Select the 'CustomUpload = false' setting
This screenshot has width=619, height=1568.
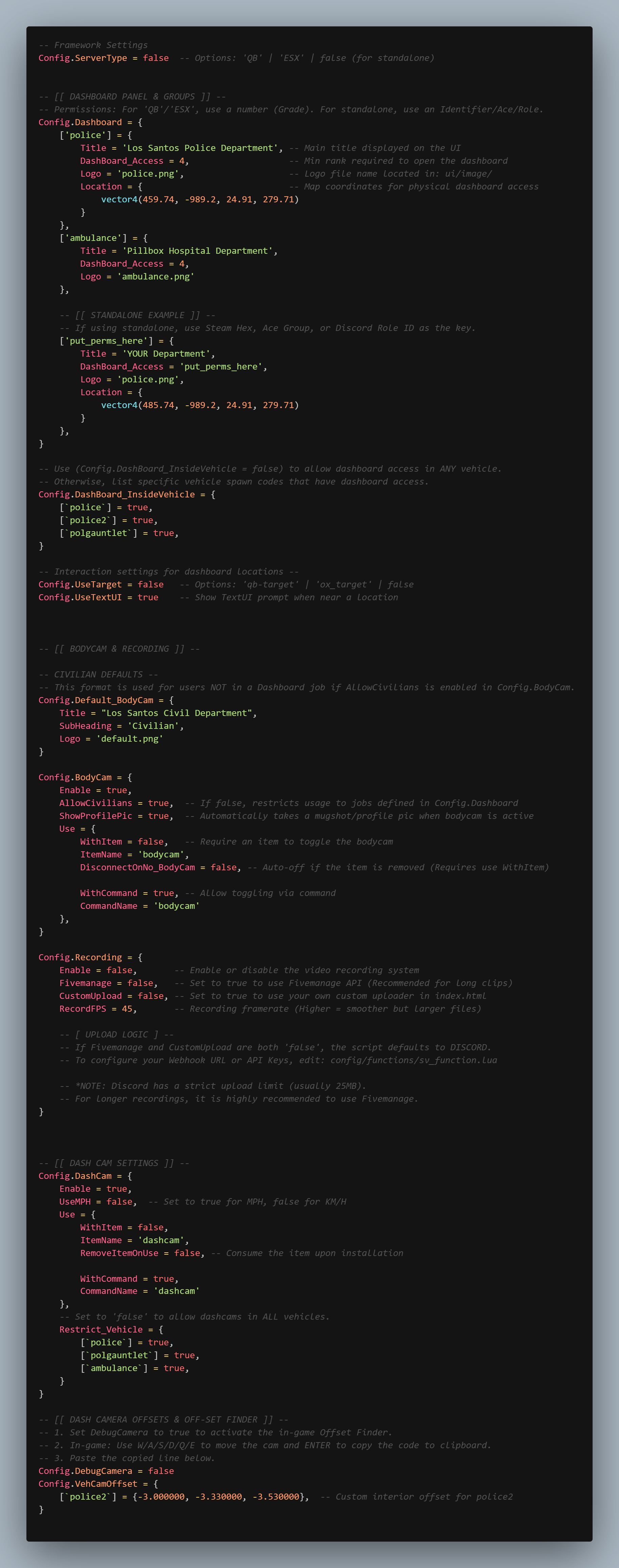point(114,996)
